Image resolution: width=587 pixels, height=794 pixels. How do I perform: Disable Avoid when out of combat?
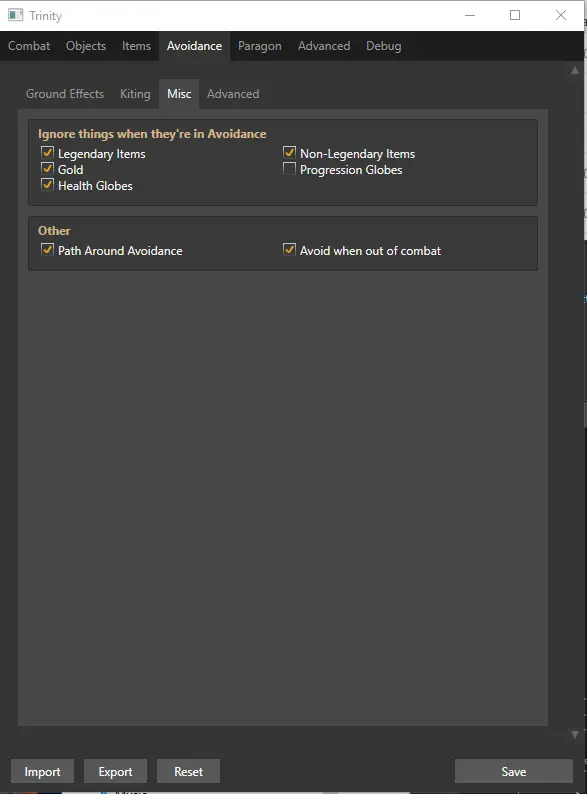click(289, 250)
